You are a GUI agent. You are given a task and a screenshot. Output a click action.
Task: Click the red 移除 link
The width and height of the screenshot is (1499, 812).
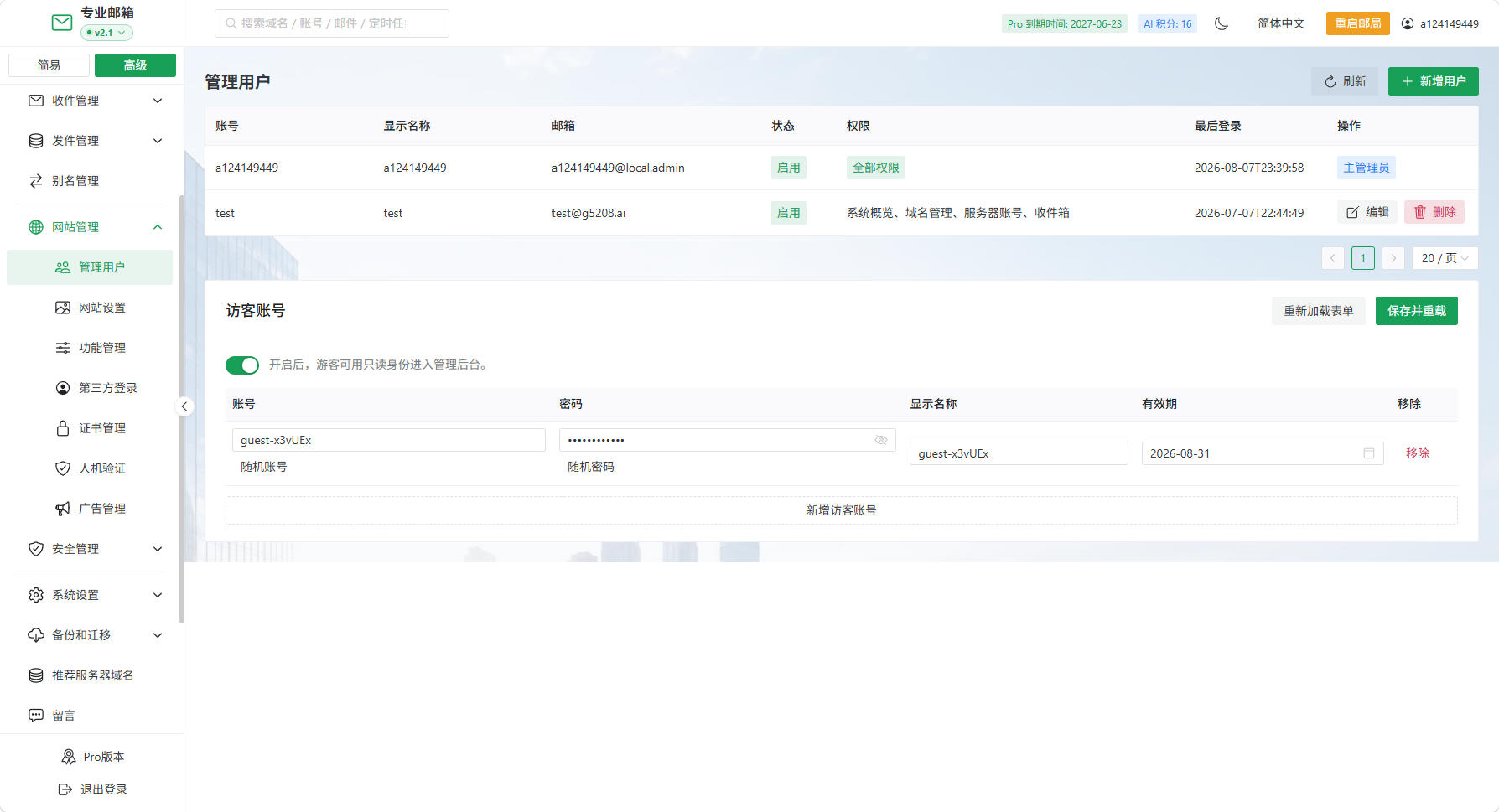(1418, 453)
